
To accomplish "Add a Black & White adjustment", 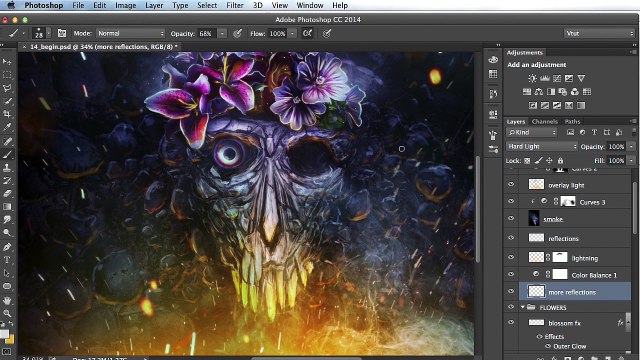I will point(551,92).
